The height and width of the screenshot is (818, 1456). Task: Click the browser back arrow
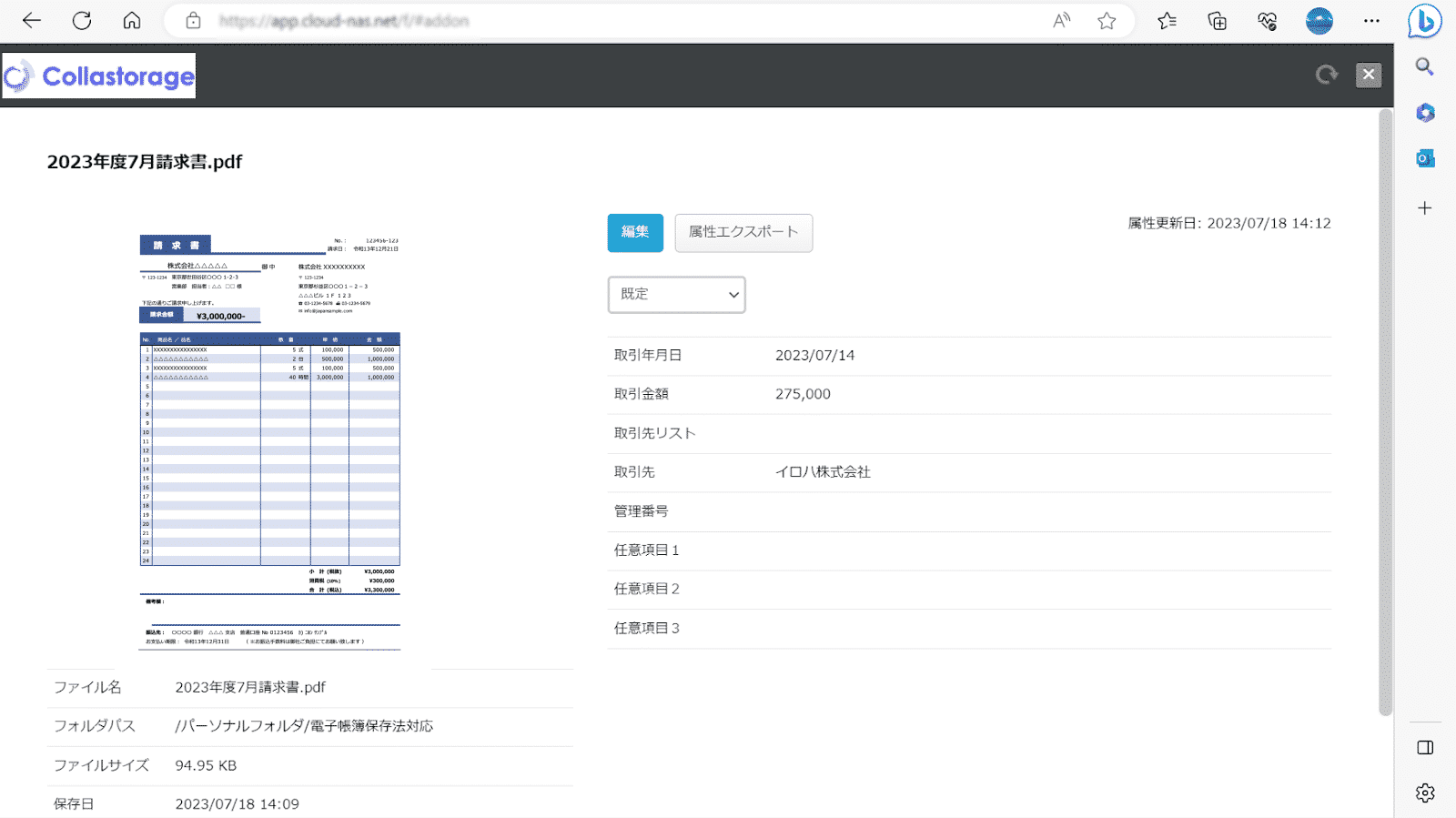pyautogui.click(x=32, y=21)
